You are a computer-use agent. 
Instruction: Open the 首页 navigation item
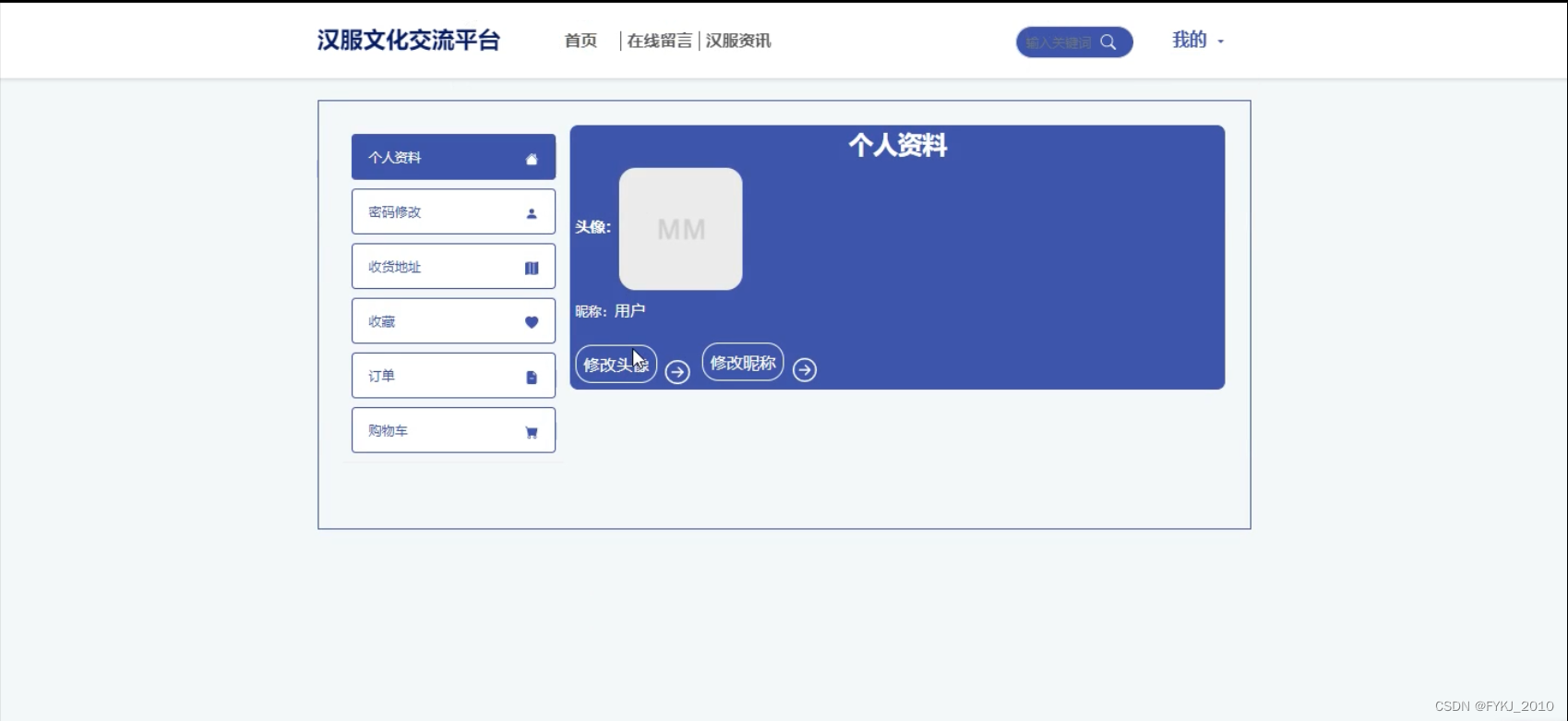(581, 41)
